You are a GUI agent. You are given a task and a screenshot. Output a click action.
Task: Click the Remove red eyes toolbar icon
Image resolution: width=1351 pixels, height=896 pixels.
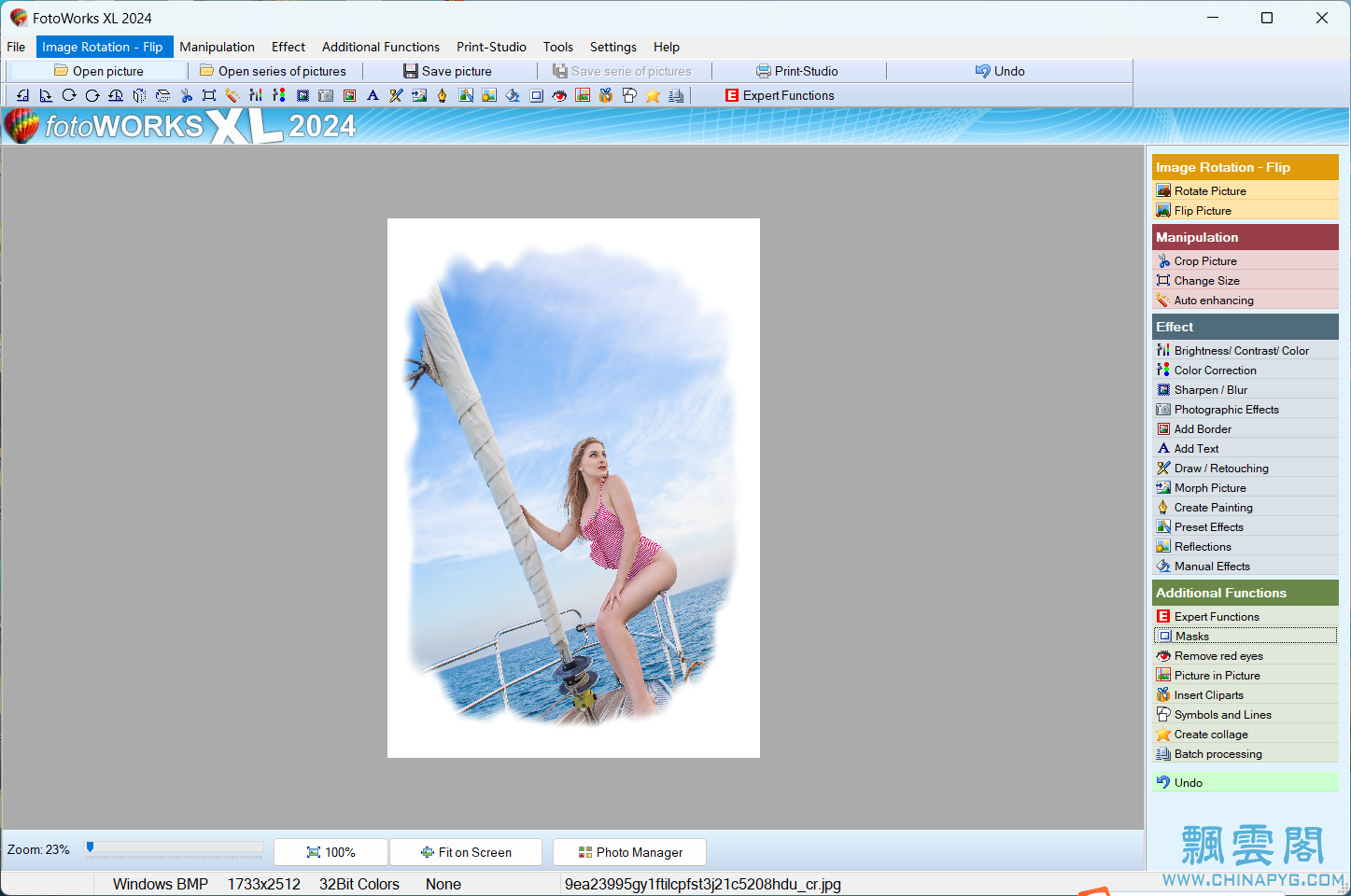[x=559, y=95]
